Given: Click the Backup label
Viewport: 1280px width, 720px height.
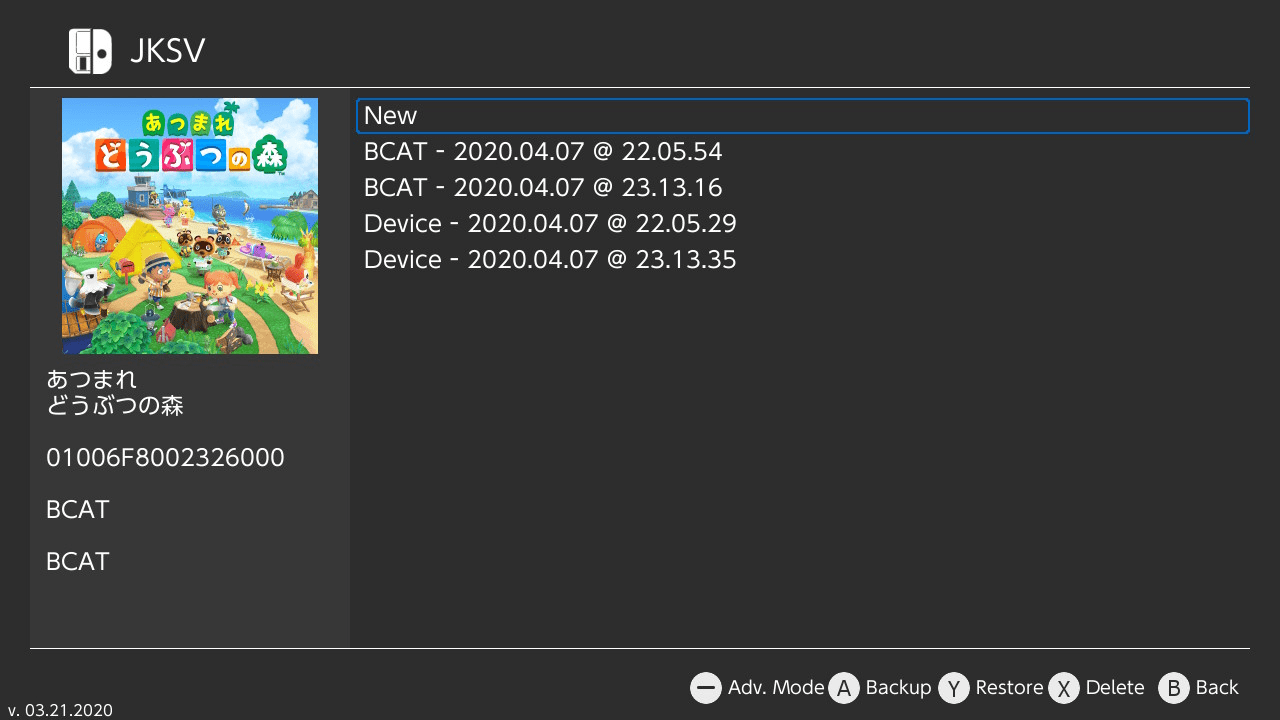Looking at the screenshot, I should click(x=898, y=688).
